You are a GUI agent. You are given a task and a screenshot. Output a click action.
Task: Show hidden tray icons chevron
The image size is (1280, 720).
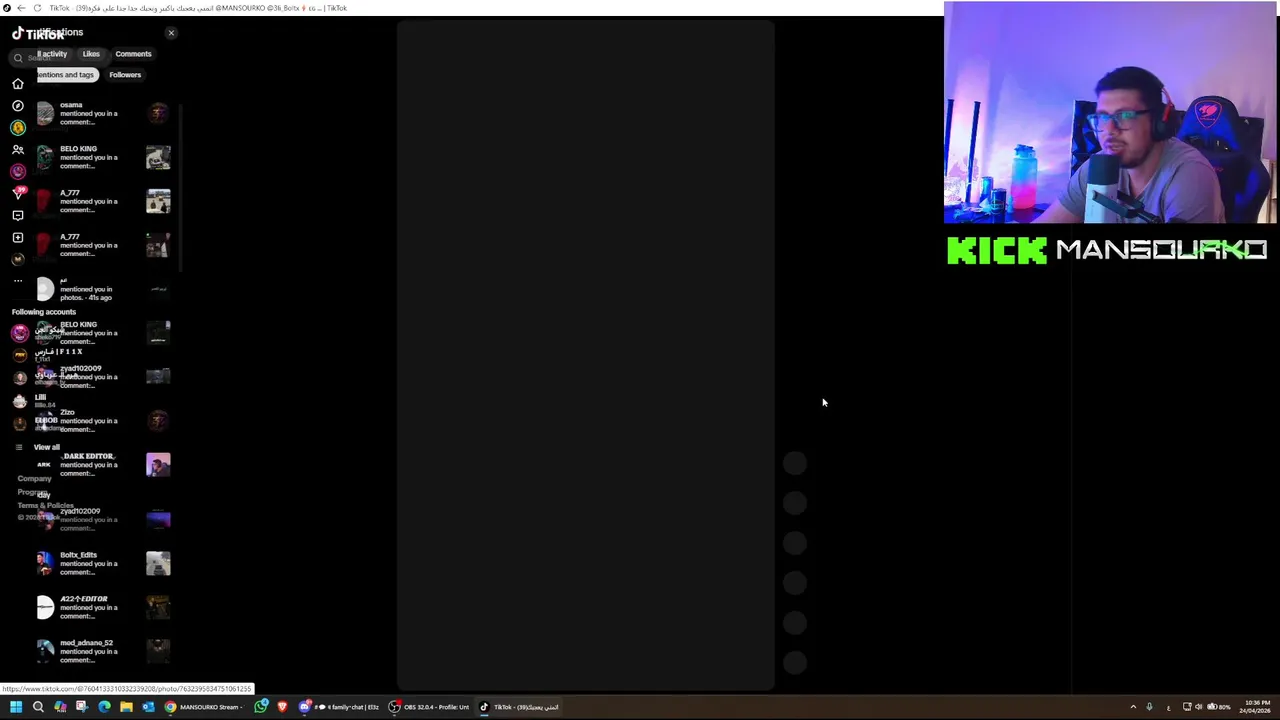pyautogui.click(x=1133, y=707)
